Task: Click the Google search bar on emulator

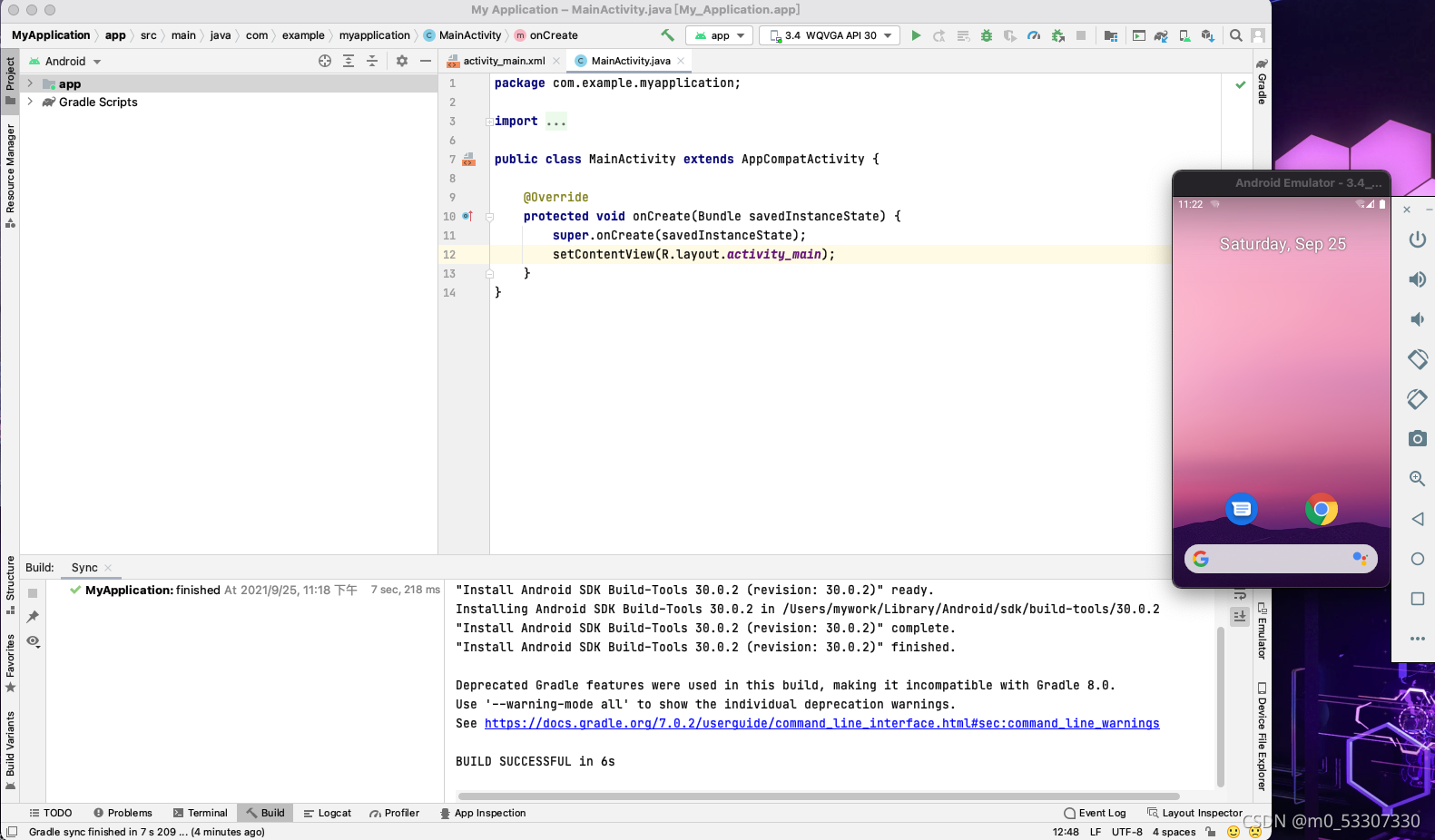Action: click(x=1281, y=559)
